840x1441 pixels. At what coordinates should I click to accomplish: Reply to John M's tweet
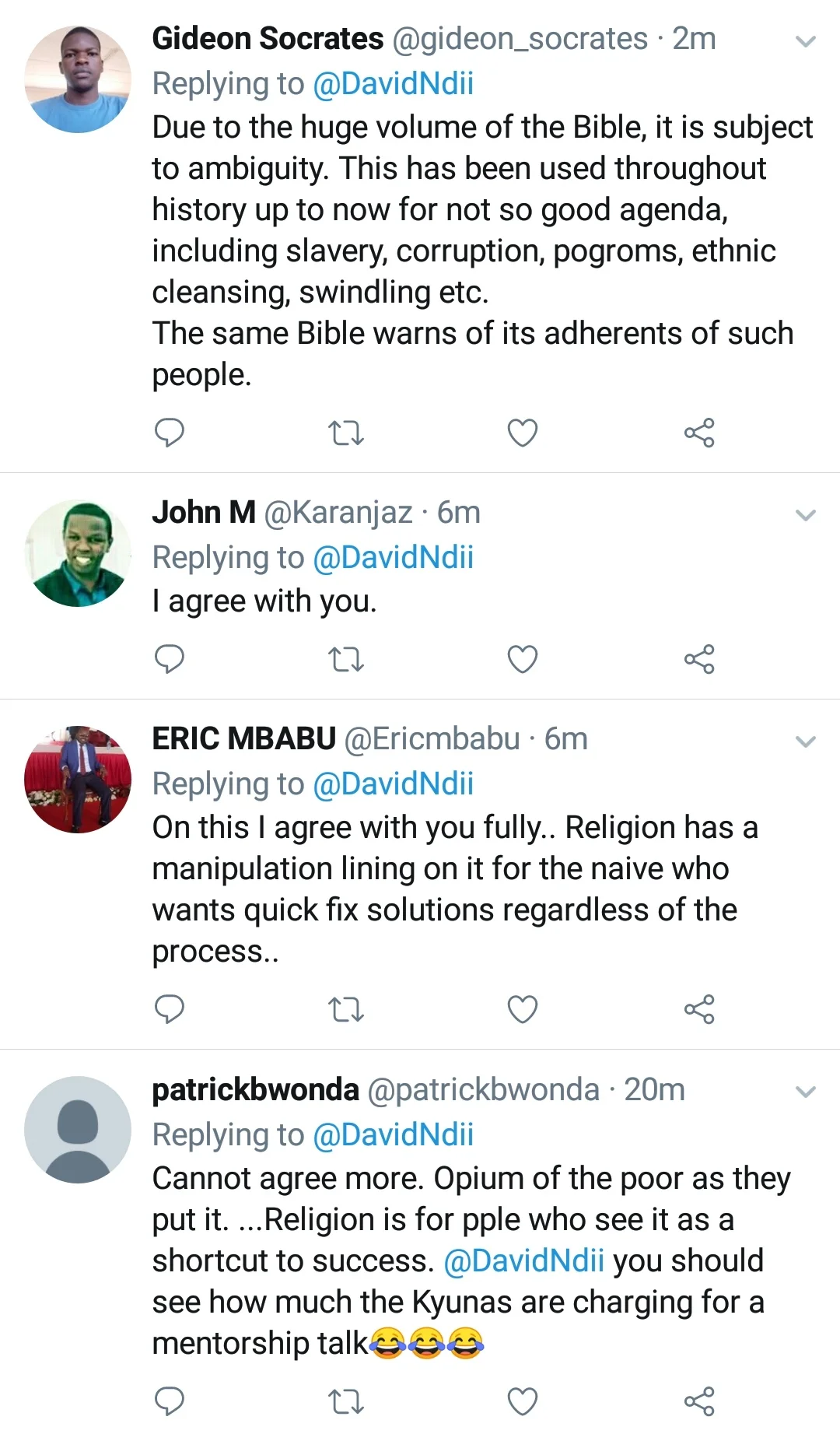pos(170,659)
